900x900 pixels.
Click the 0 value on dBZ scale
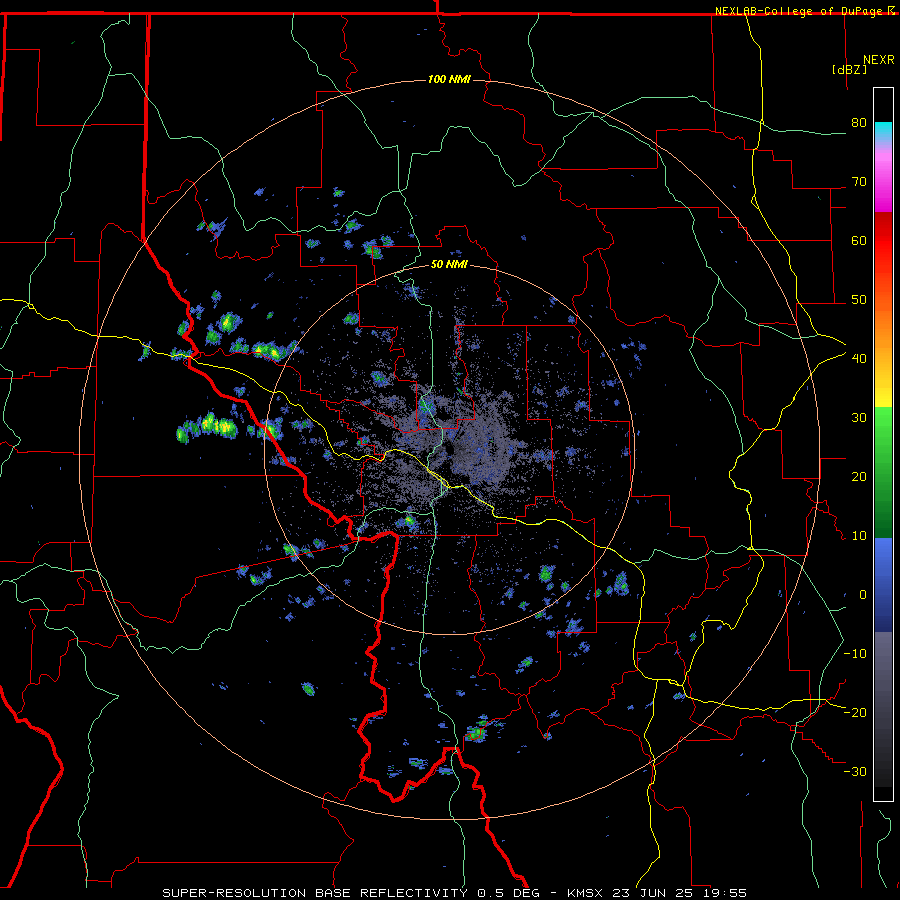tap(862, 595)
